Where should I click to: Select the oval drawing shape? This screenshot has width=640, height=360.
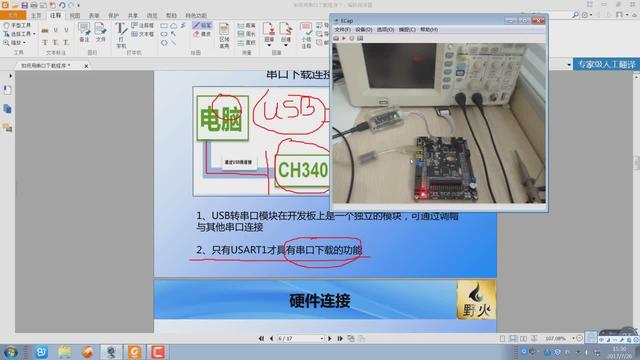click(x=164, y=34)
